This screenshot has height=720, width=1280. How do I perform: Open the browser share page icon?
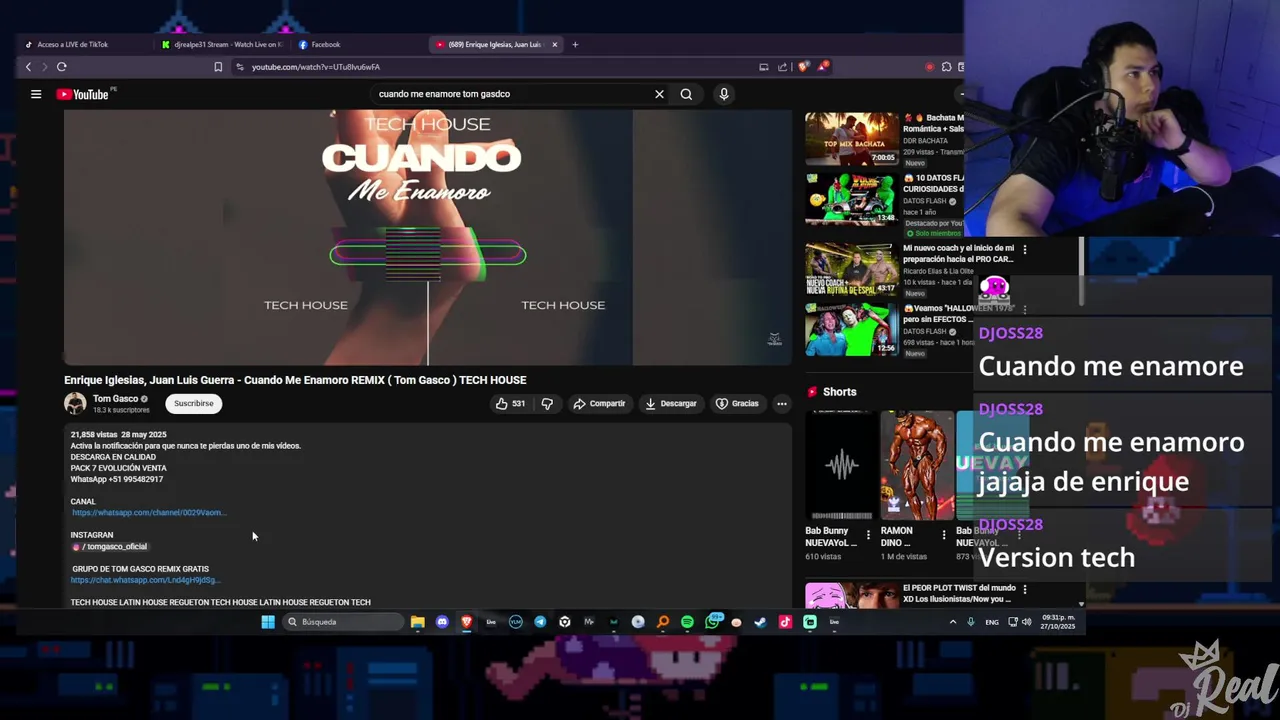pyautogui.click(x=783, y=67)
